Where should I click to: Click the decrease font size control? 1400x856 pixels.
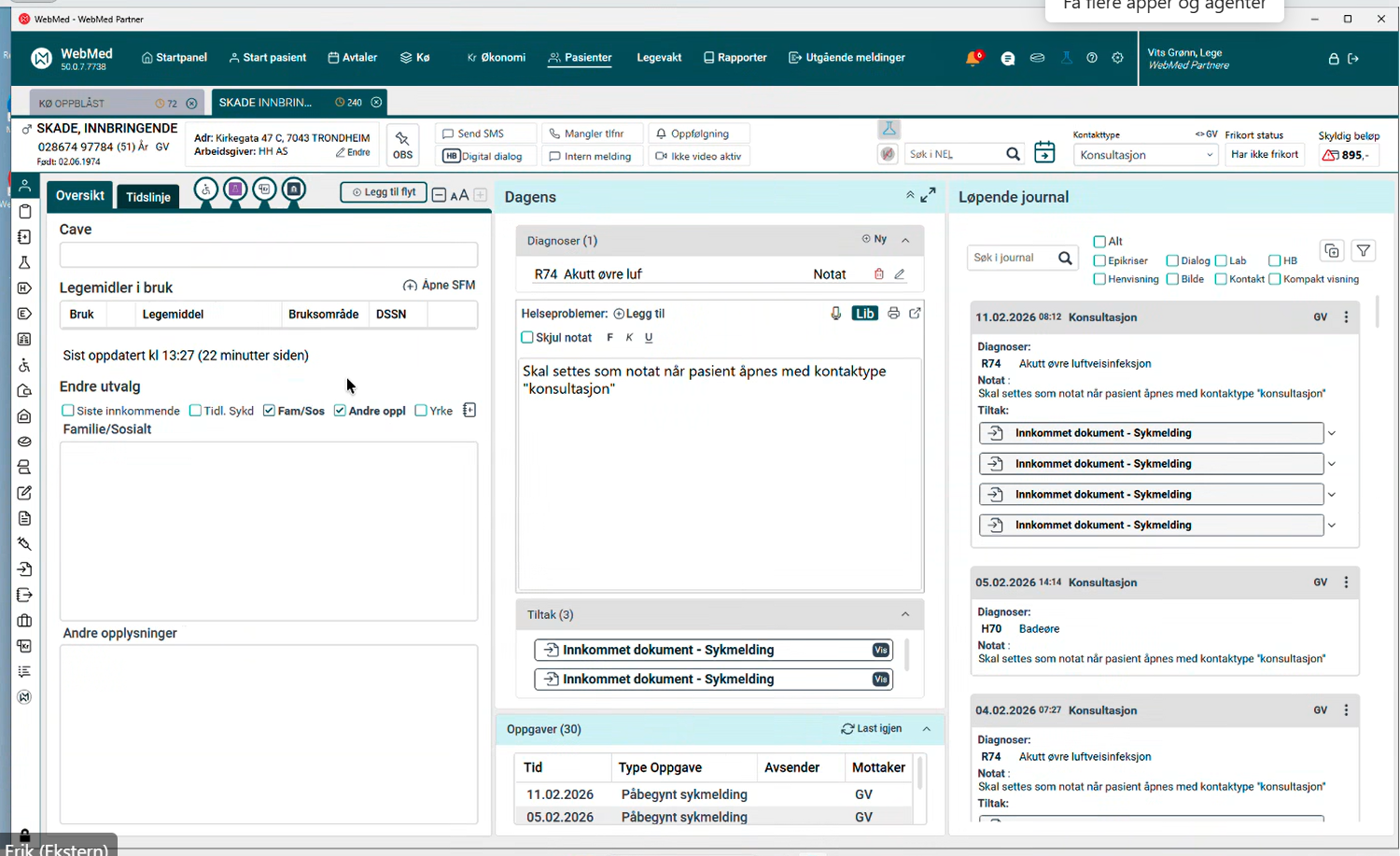[x=438, y=195]
